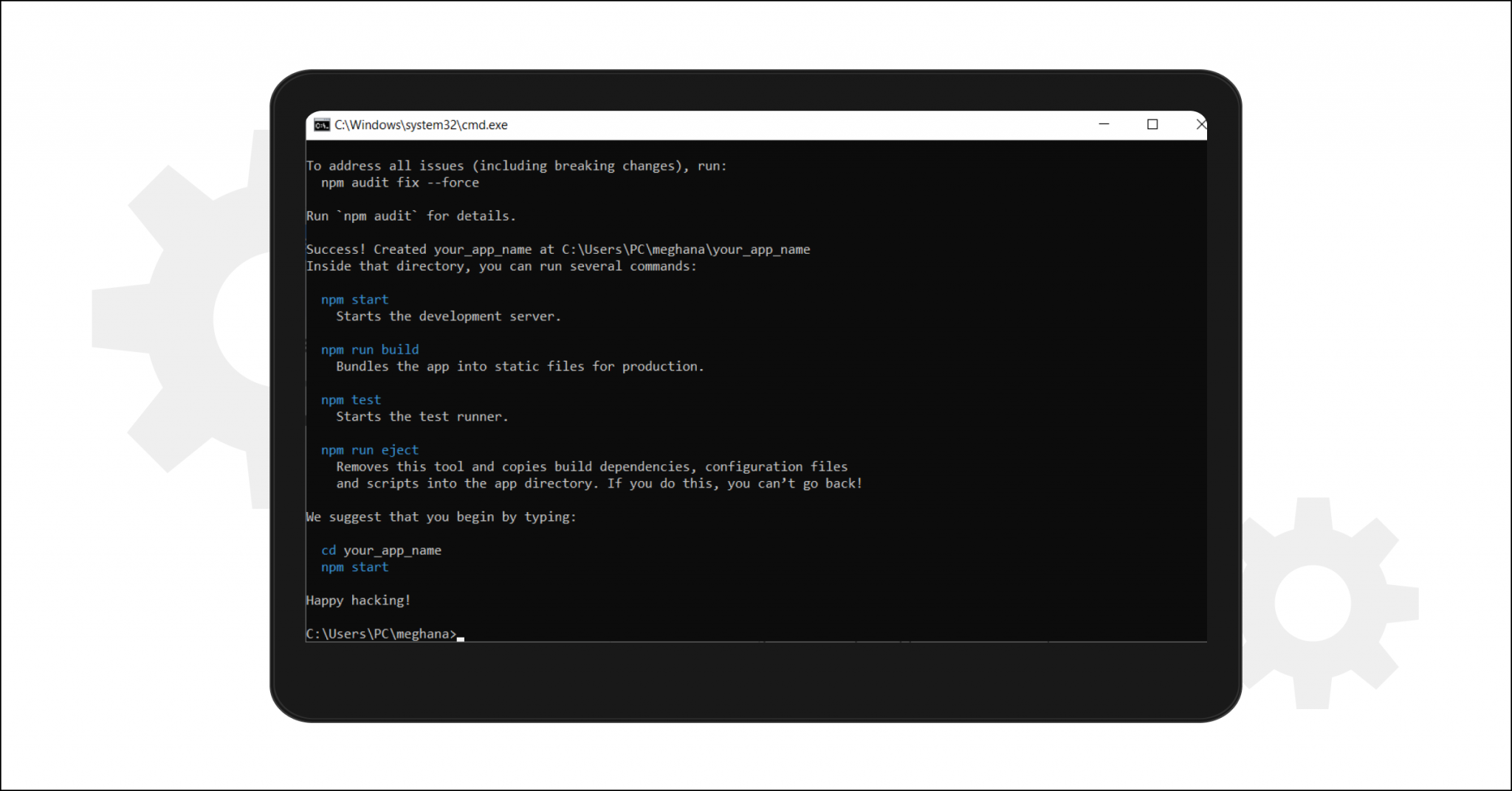Click the title bar path C:\Windows\system32\cmd.exe
The height and width of the screenshot is (791, 1512).
(421, 125)
